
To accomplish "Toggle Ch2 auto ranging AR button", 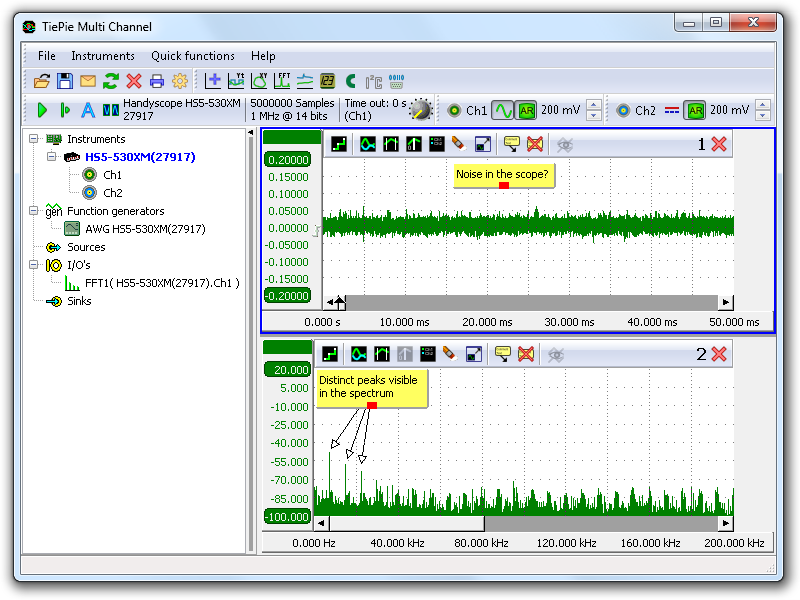I will tap(695, 110).
